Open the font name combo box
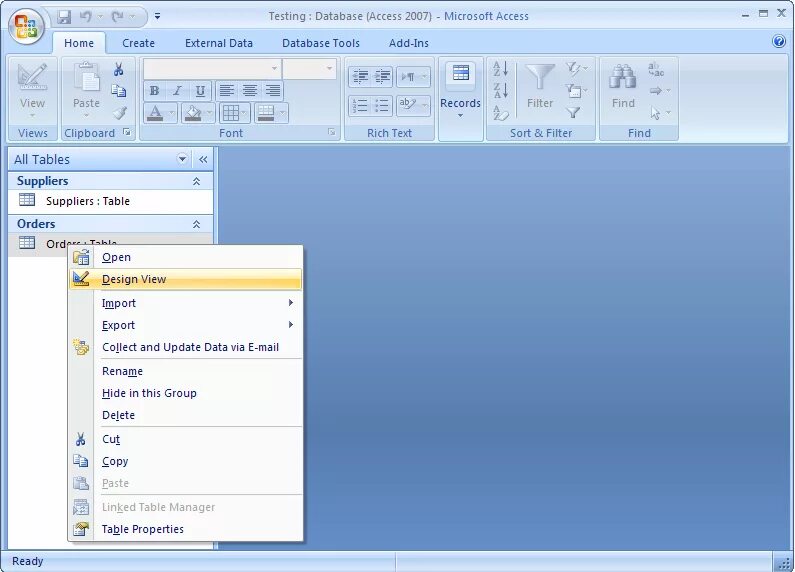The width and height of the screenshot is (795, 572). (x=212, y=68)
